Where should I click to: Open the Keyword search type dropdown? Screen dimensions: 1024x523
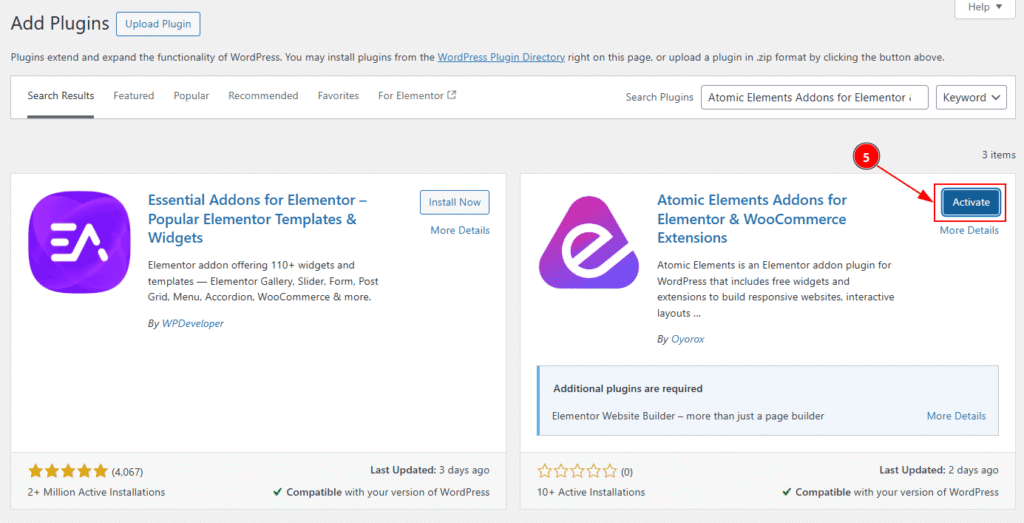point(971,97)
